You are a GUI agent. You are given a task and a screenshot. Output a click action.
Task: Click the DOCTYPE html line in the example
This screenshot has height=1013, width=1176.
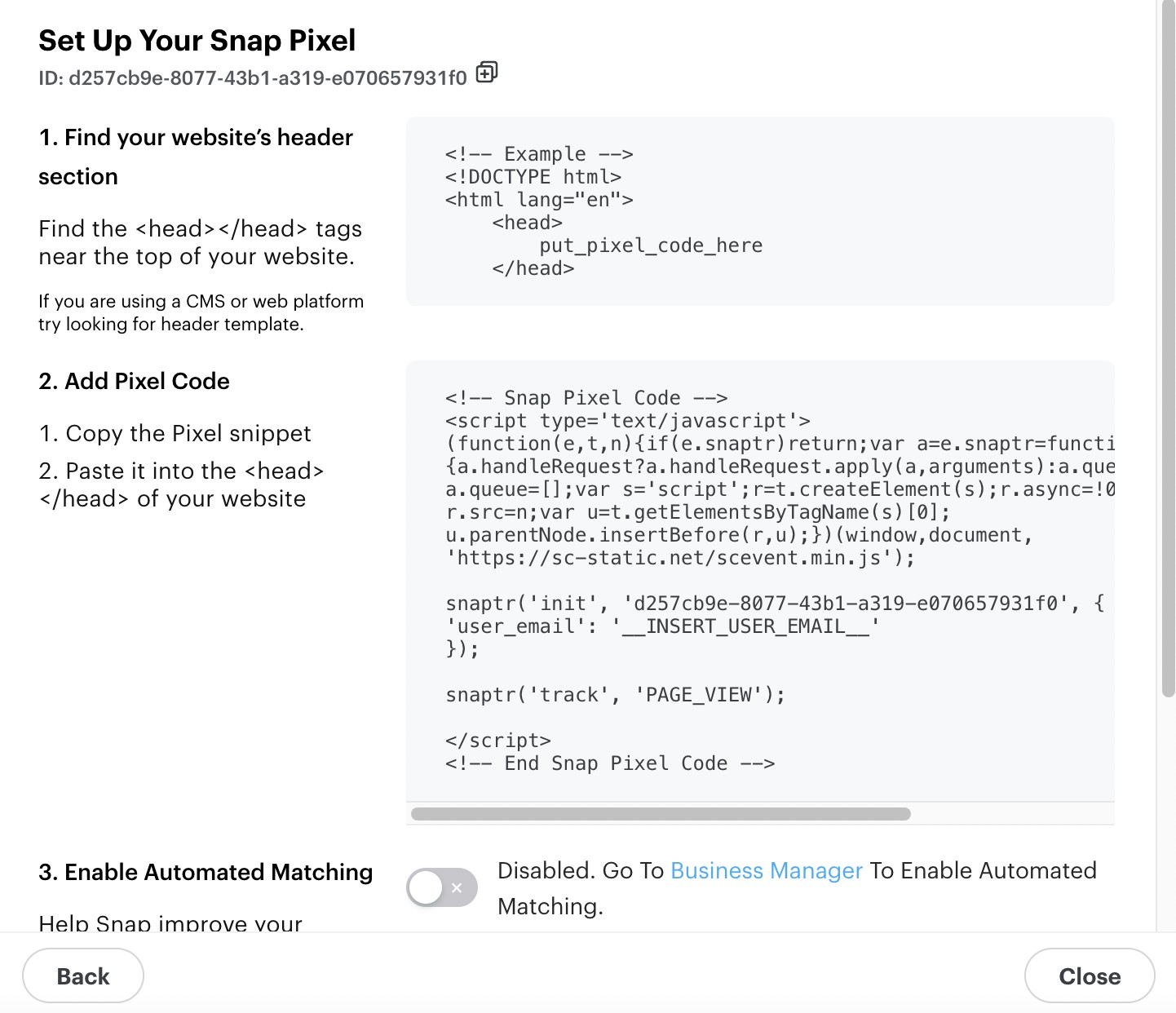(x=533, y=177)
